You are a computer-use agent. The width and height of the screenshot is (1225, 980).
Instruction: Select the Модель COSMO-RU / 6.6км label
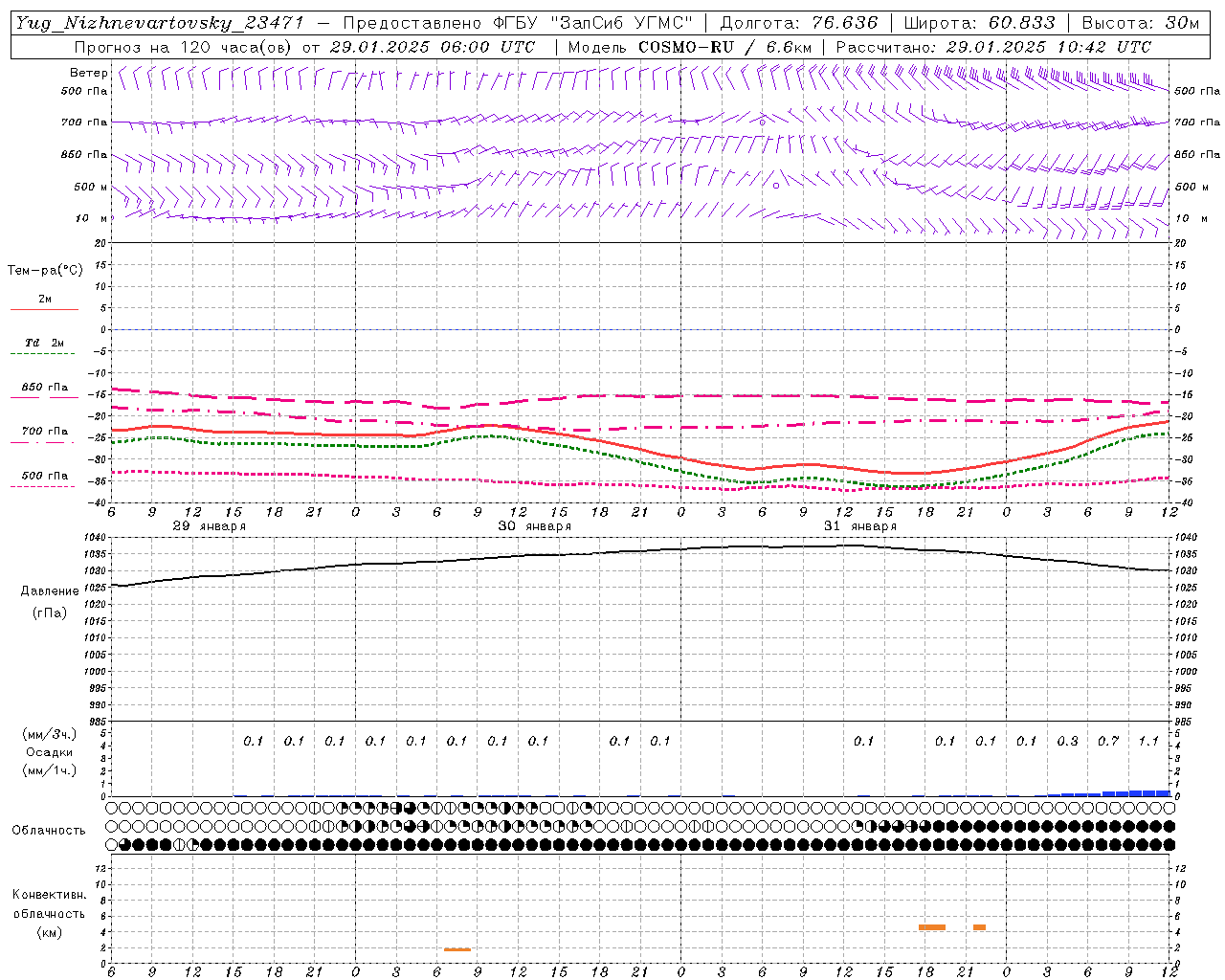click(x=690, y=47)
